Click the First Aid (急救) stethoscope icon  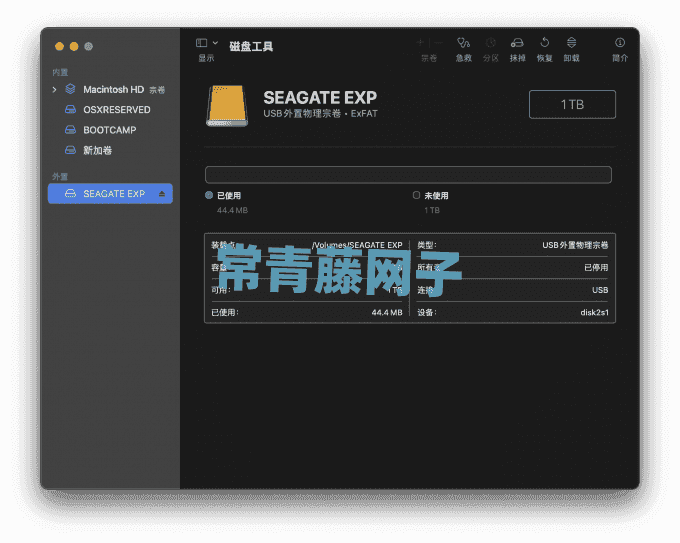coord(463,43)
